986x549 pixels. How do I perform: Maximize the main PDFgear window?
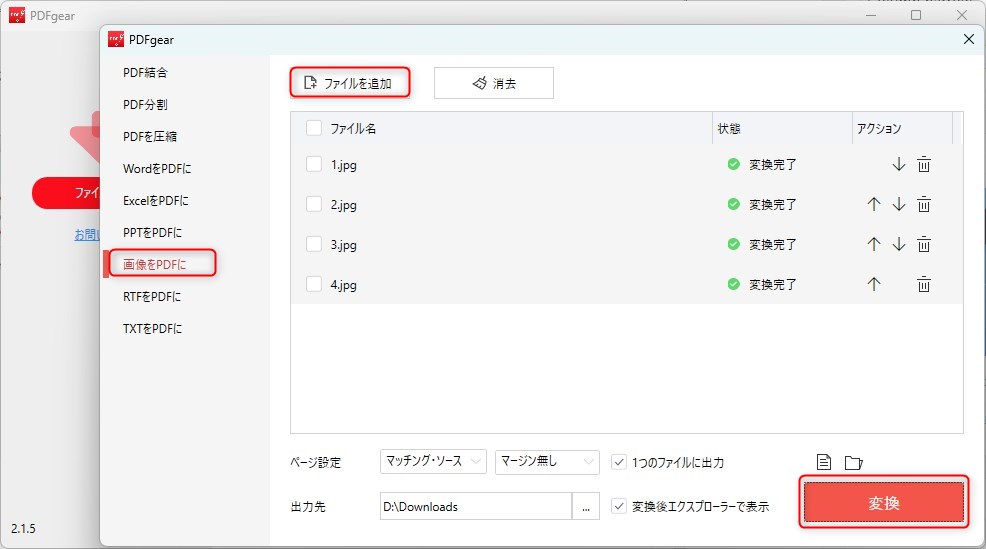coord(916,15)
